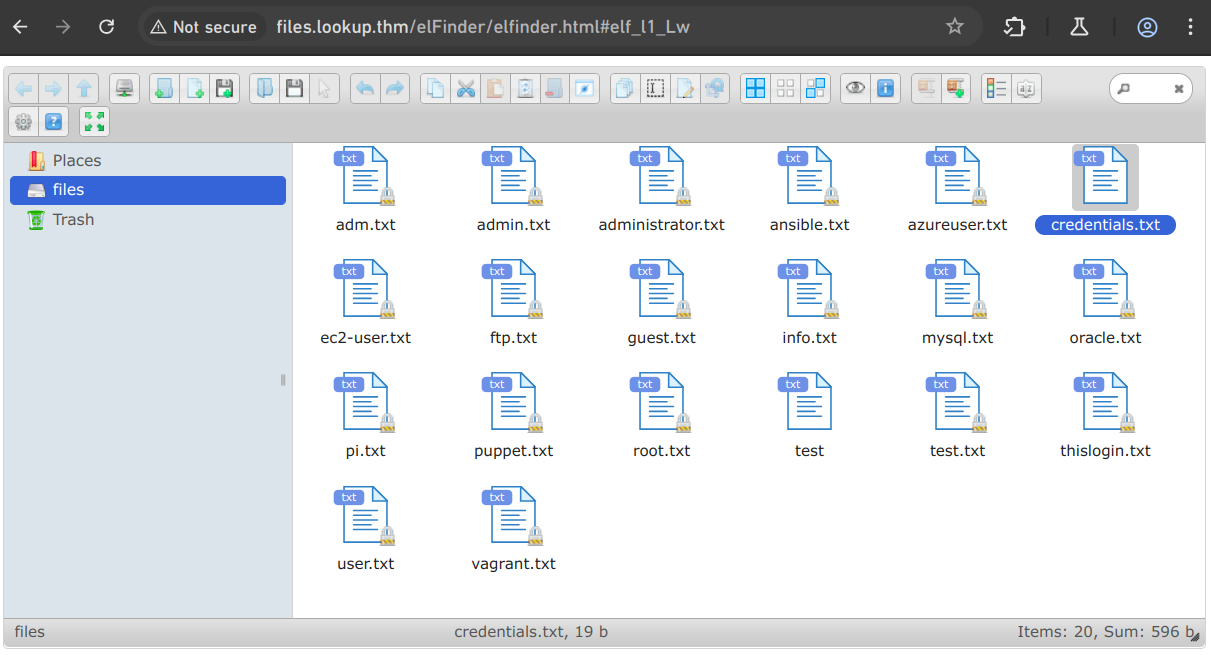Screen dimensions: 1211x655
Task: Select the mysql.txt file
Action: 957,303
